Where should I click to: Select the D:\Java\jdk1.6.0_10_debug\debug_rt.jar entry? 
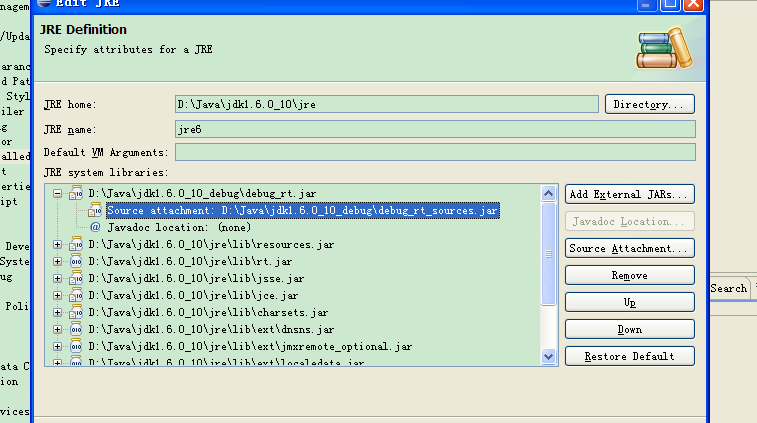click(202, 194)
